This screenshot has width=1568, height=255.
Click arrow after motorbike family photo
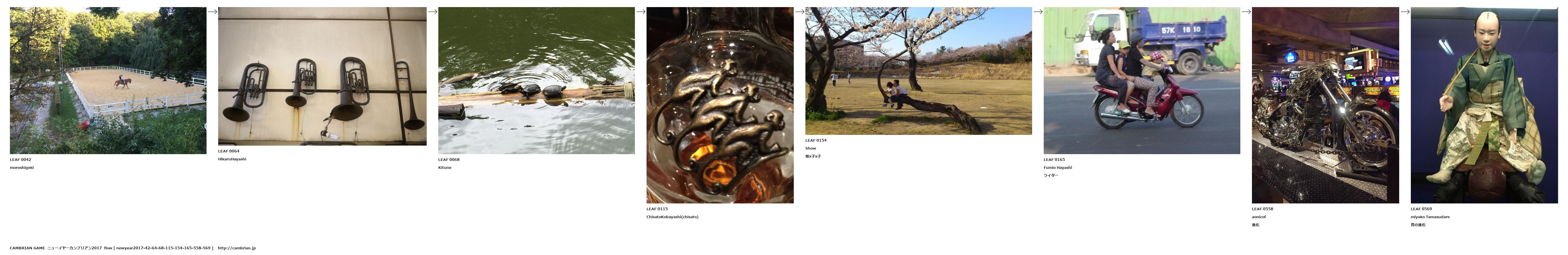(x=1246, y=12)
